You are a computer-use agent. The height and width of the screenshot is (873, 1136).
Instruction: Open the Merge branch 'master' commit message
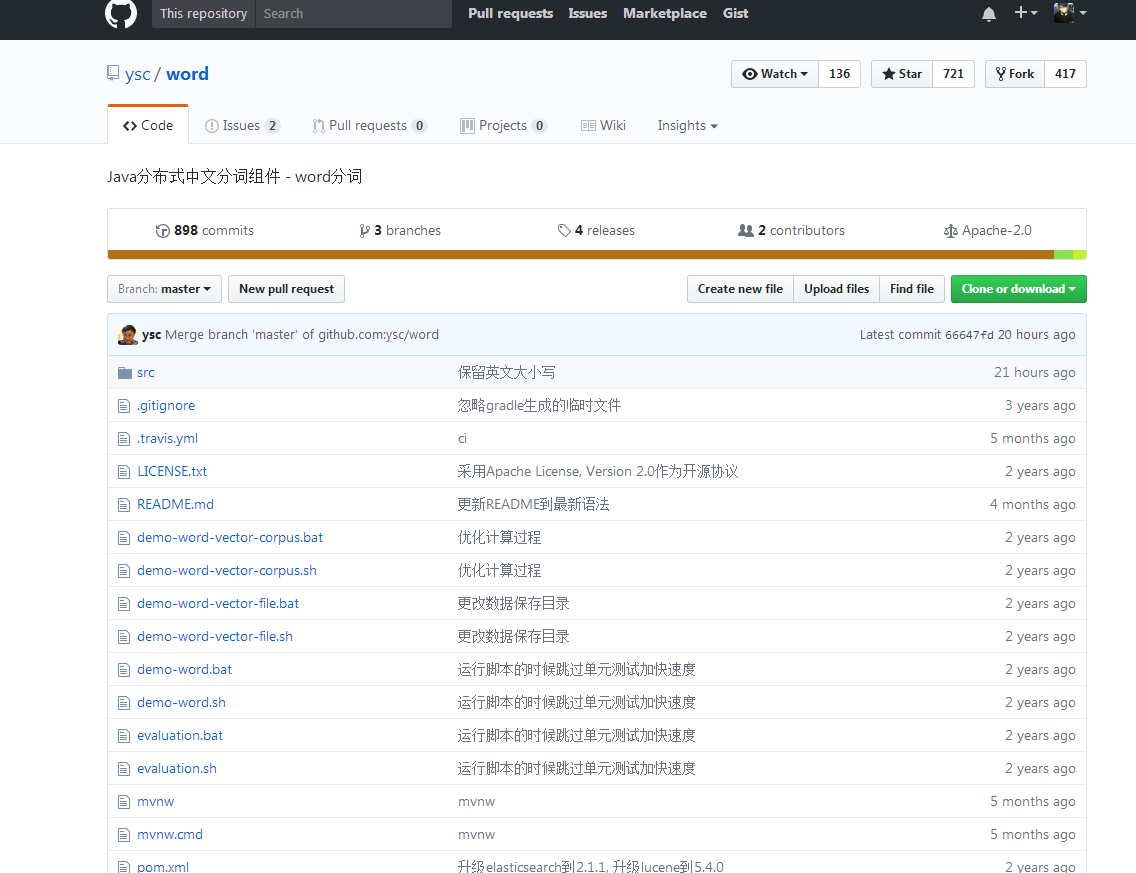tap(302, 335)
